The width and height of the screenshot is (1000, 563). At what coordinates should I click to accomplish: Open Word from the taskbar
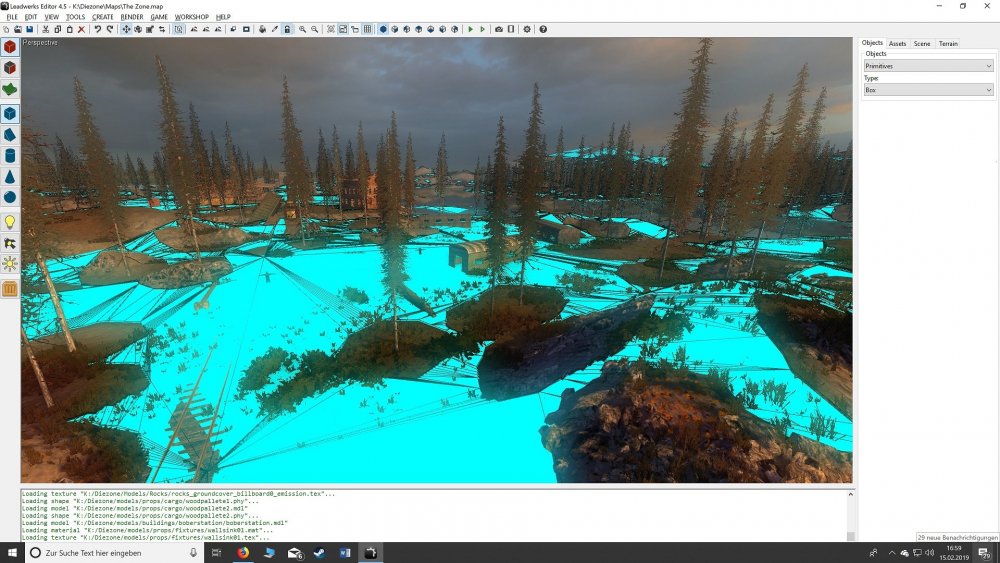click(344, 553)
